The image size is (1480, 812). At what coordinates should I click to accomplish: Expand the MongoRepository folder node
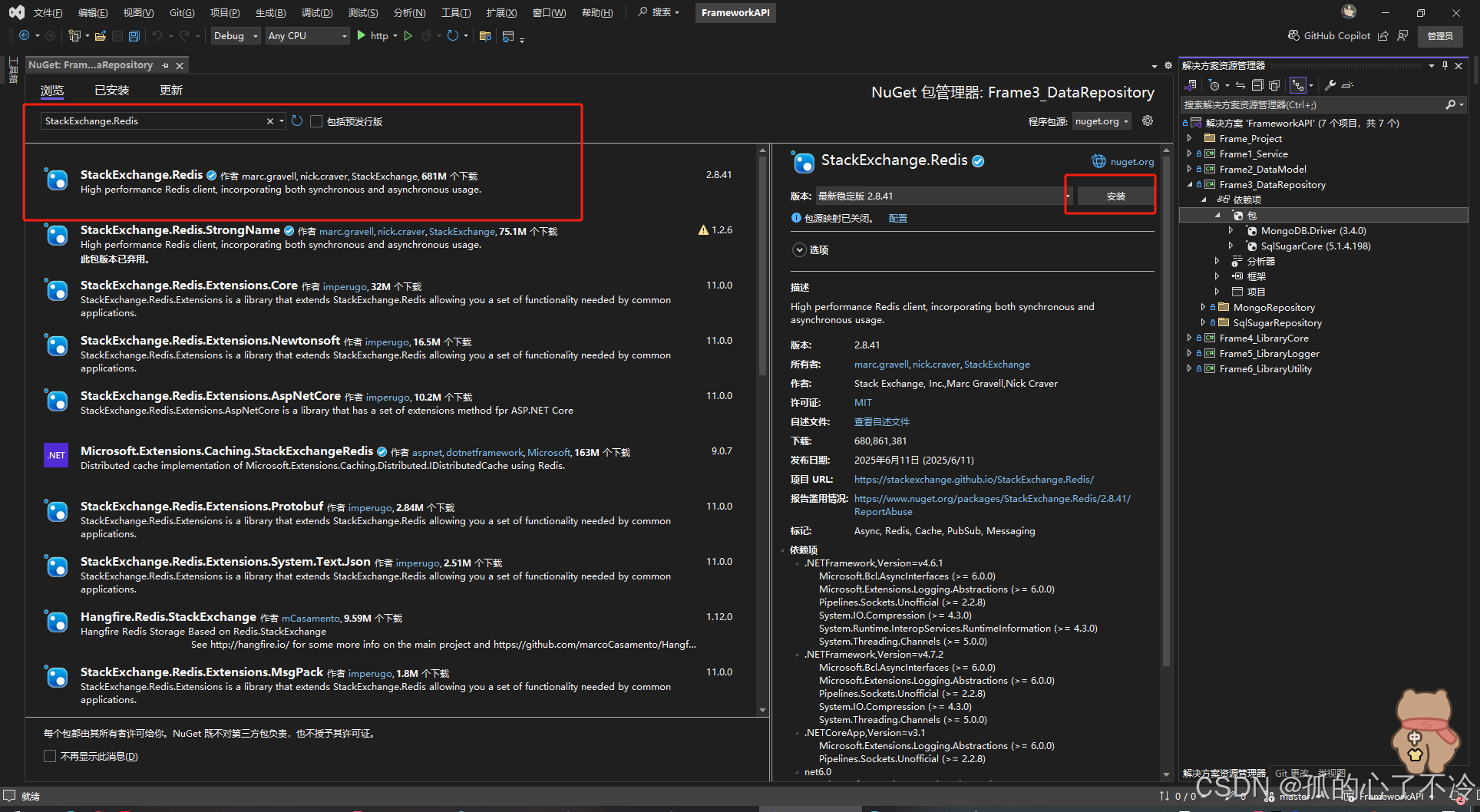[1204, 308]
